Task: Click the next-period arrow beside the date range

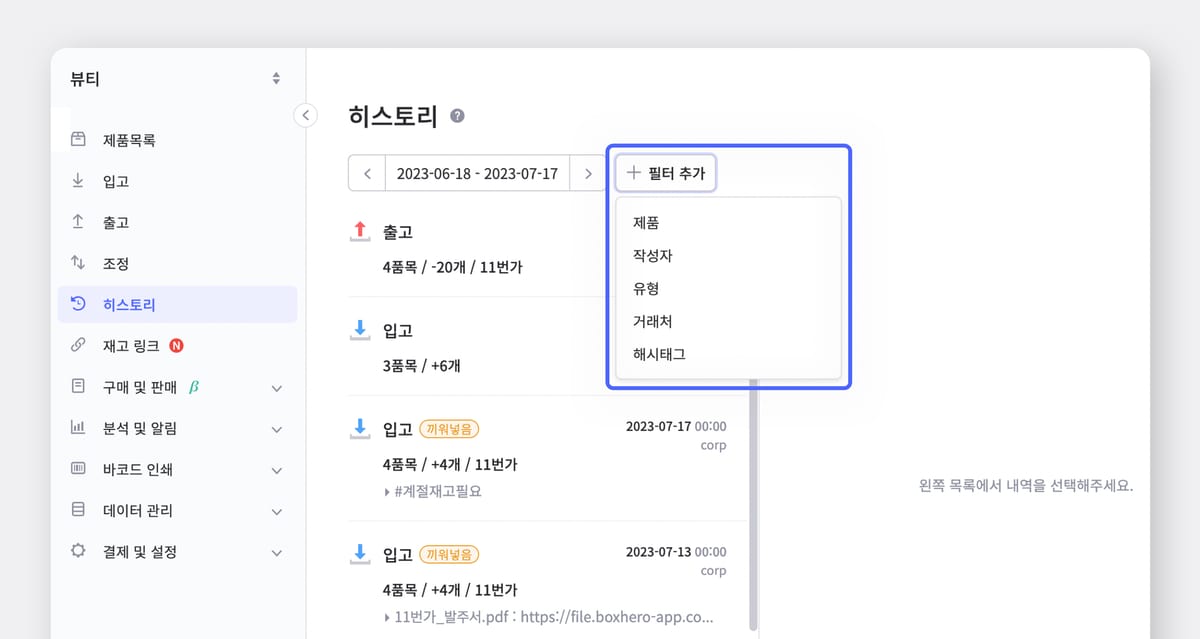Action: 588,172
